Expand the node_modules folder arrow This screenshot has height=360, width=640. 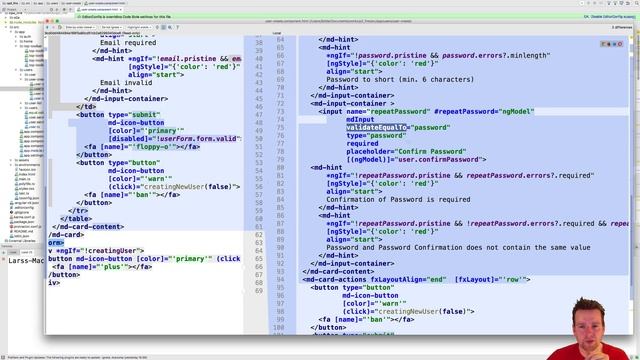pos(6,22)
